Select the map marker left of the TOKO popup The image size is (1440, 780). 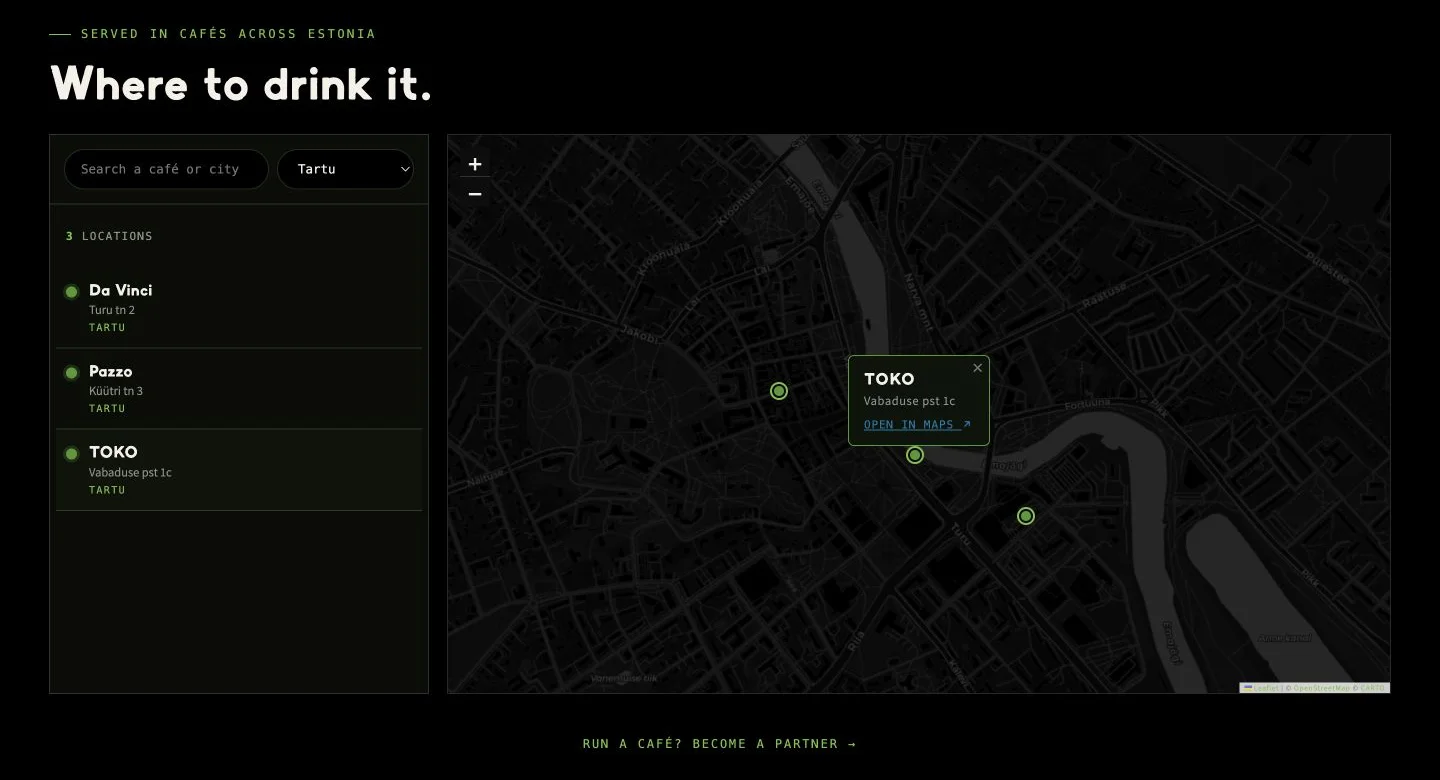779,391
